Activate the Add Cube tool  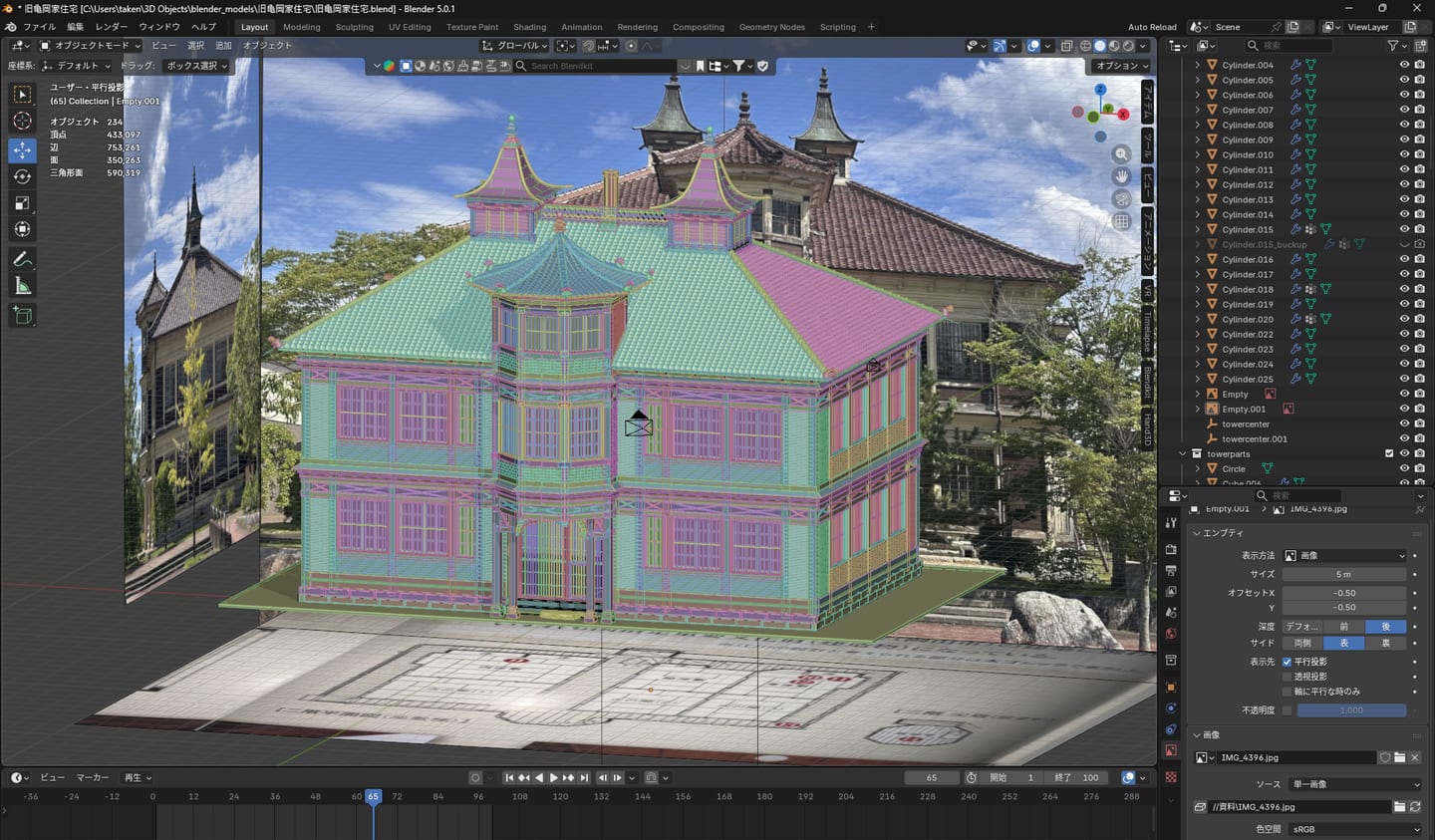click(22, 316)
